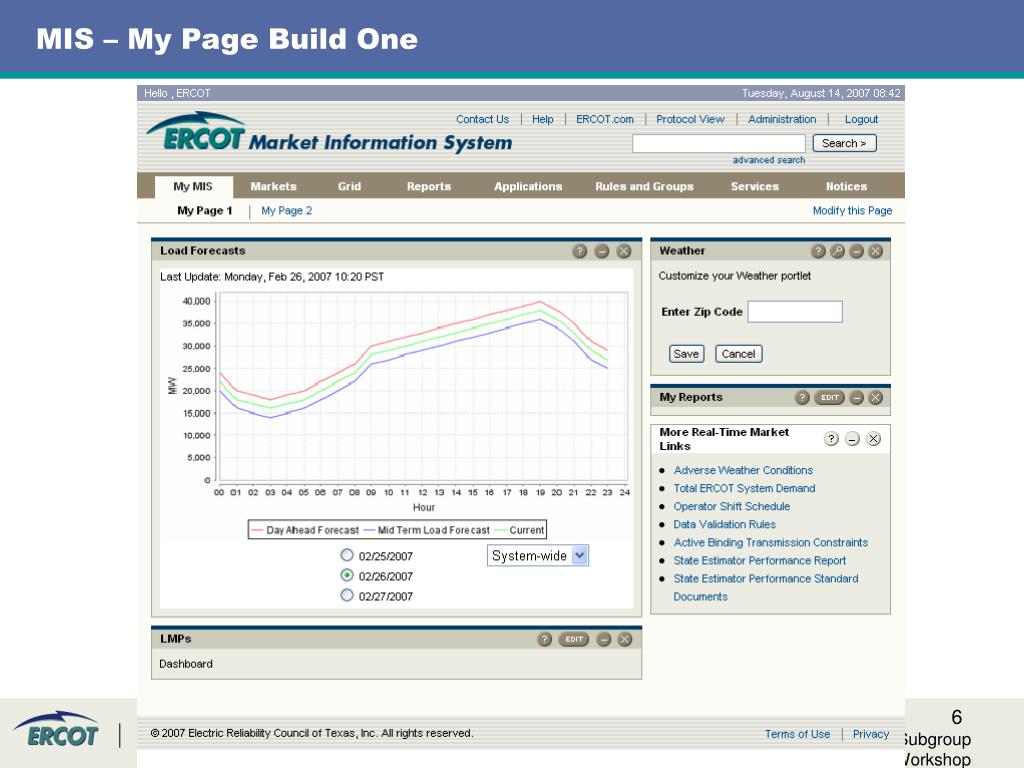Click the Day Ahead Forecast legend entry
Image resolution: width=1024 pixels, height=768 pixels.
pos(305,530)
